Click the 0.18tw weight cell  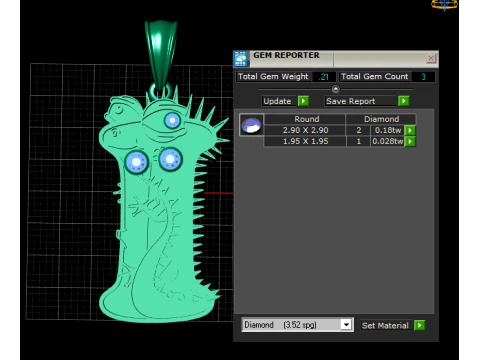(x=388, y=130)
